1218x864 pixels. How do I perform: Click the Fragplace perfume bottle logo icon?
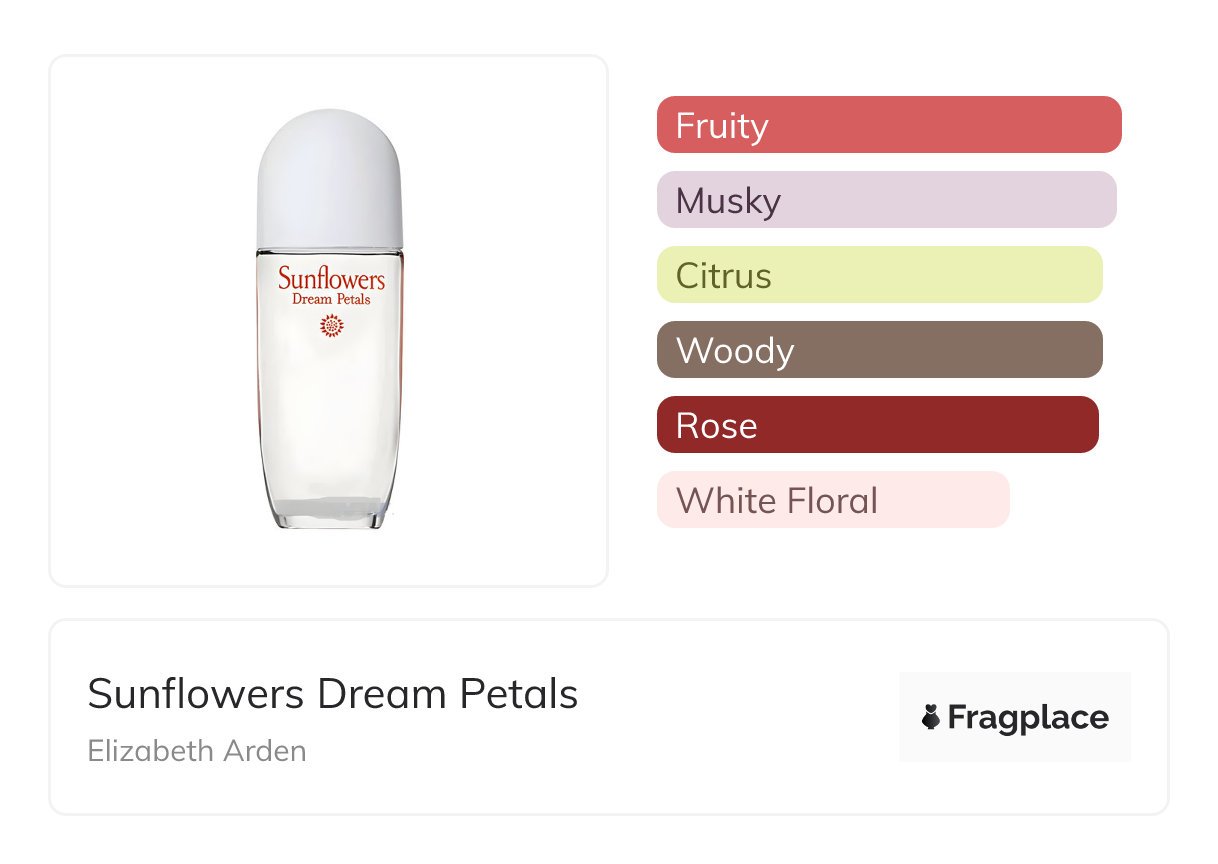click(x=931, y=717)
